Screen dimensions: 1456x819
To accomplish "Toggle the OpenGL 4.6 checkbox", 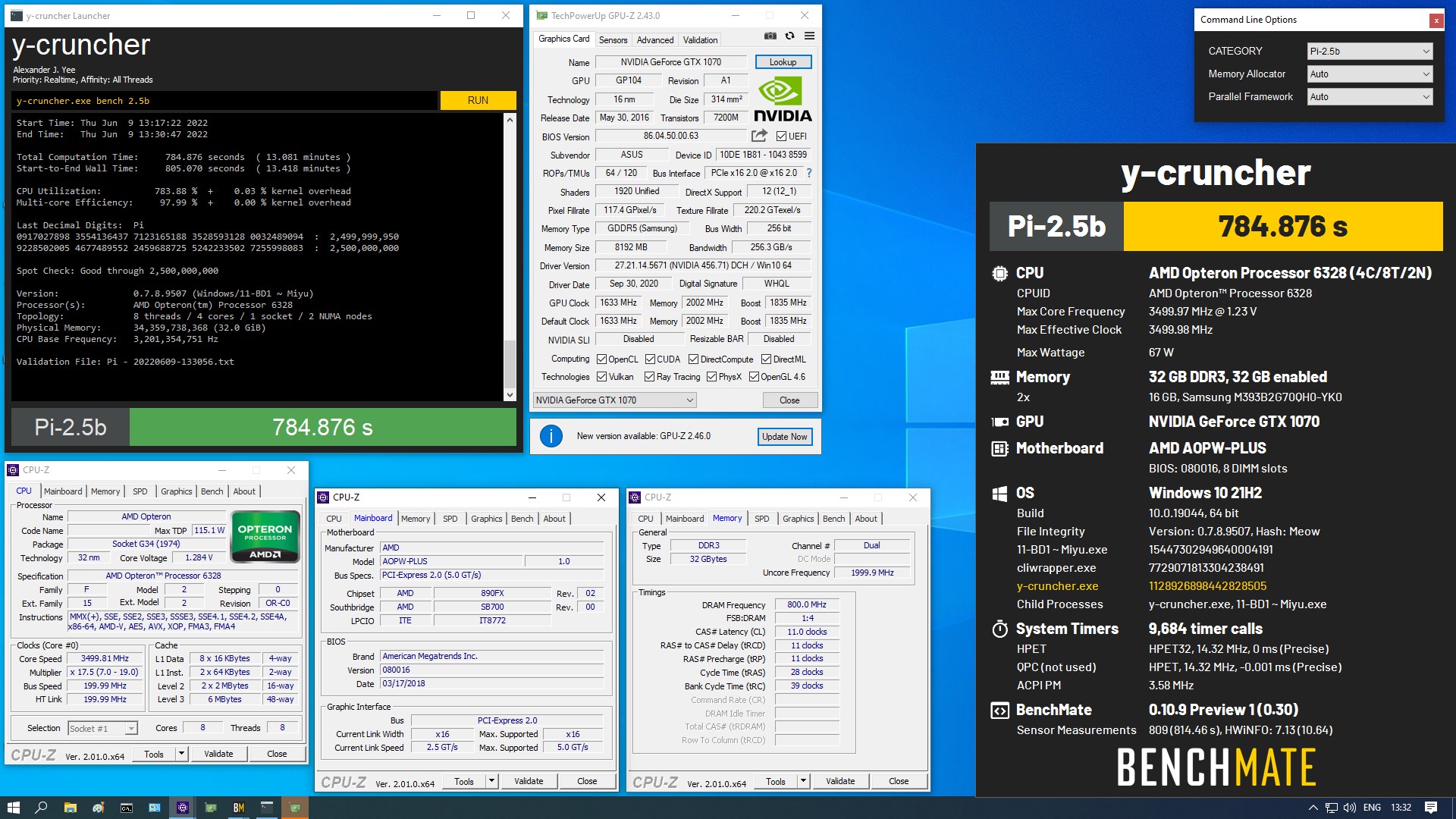I will pos(754,377).
